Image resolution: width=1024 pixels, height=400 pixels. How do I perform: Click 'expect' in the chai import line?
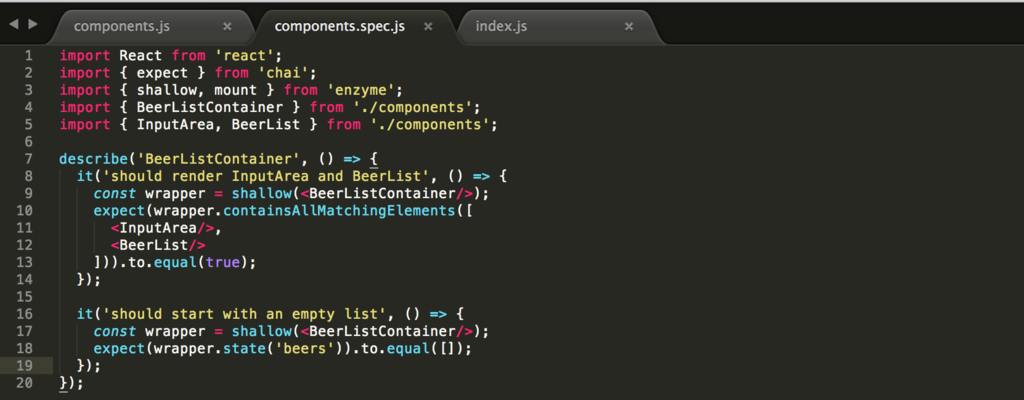[x=163, y=73]
